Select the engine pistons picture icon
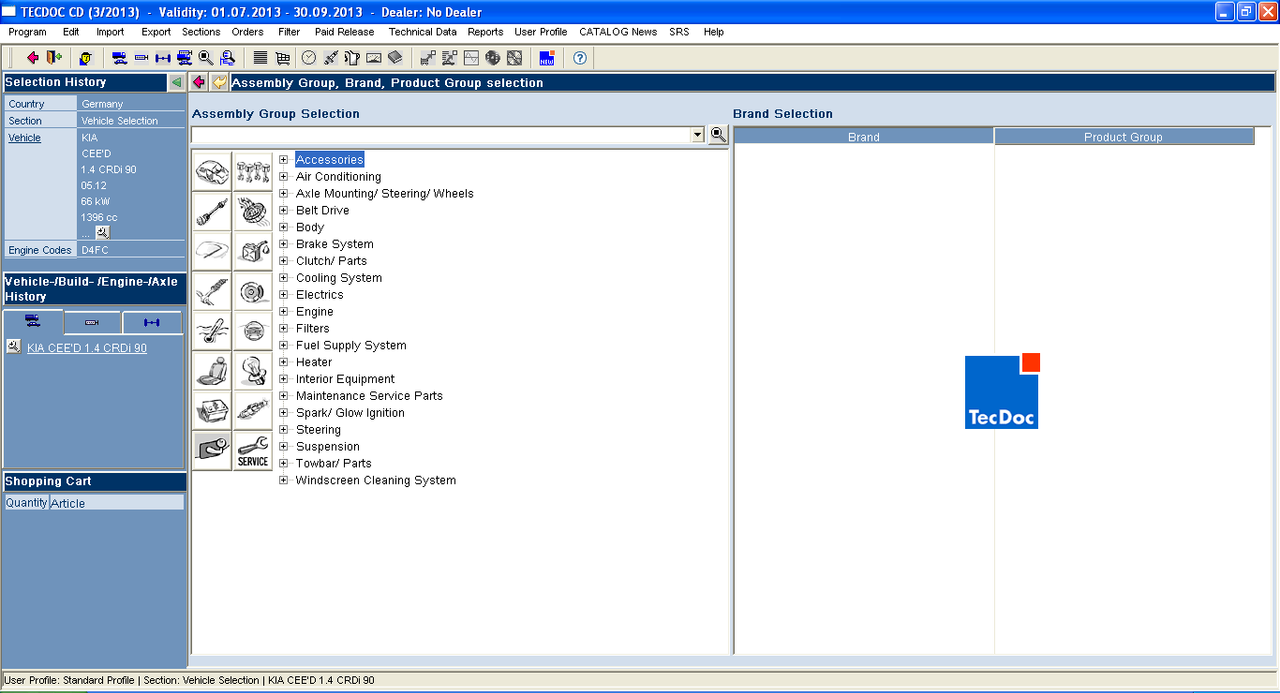Screen dimensions: 1280x693 pos(253,171)
